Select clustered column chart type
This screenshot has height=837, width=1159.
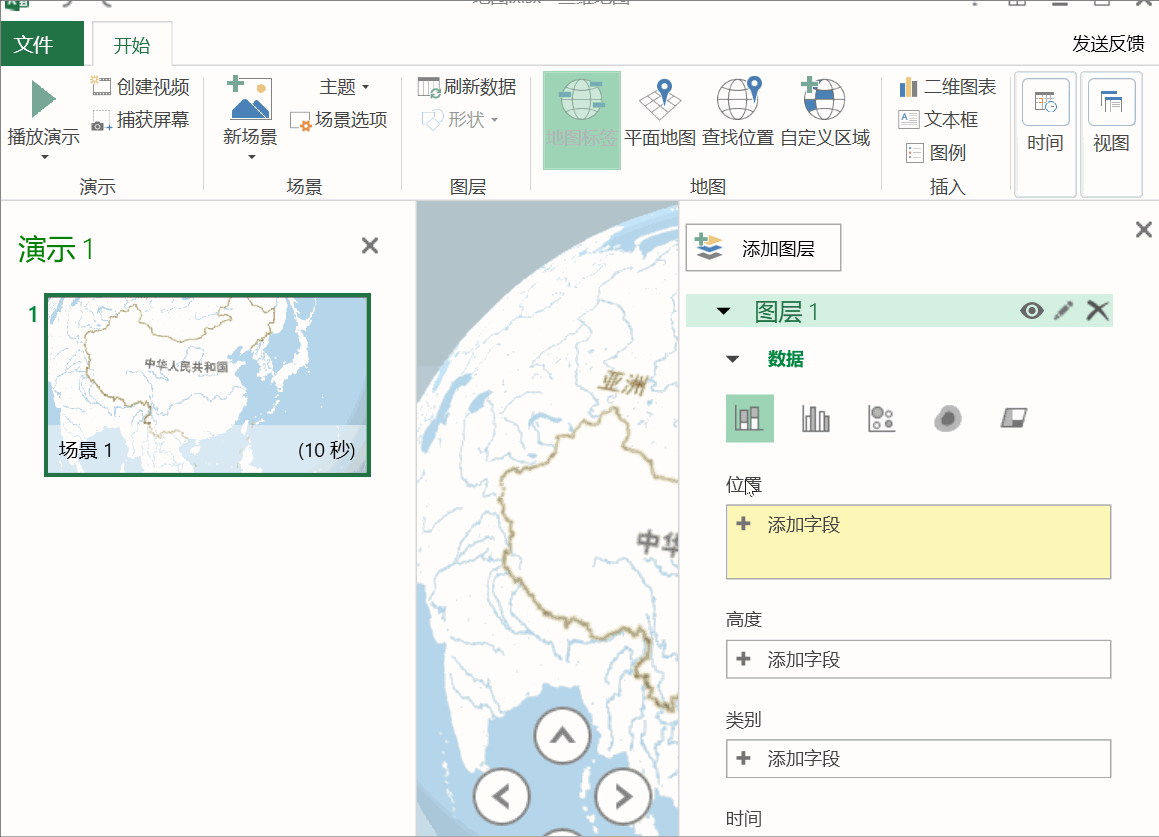click(x=815, y=418)
